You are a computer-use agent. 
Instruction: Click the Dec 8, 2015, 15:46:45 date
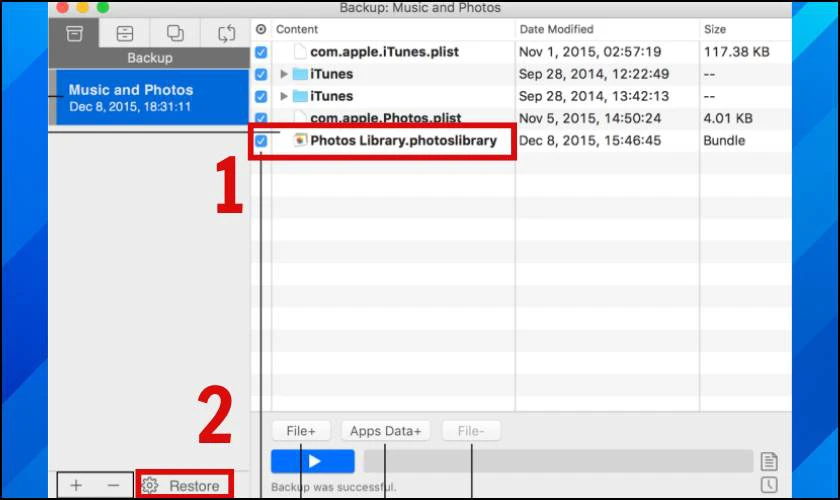tap(590, 140)
